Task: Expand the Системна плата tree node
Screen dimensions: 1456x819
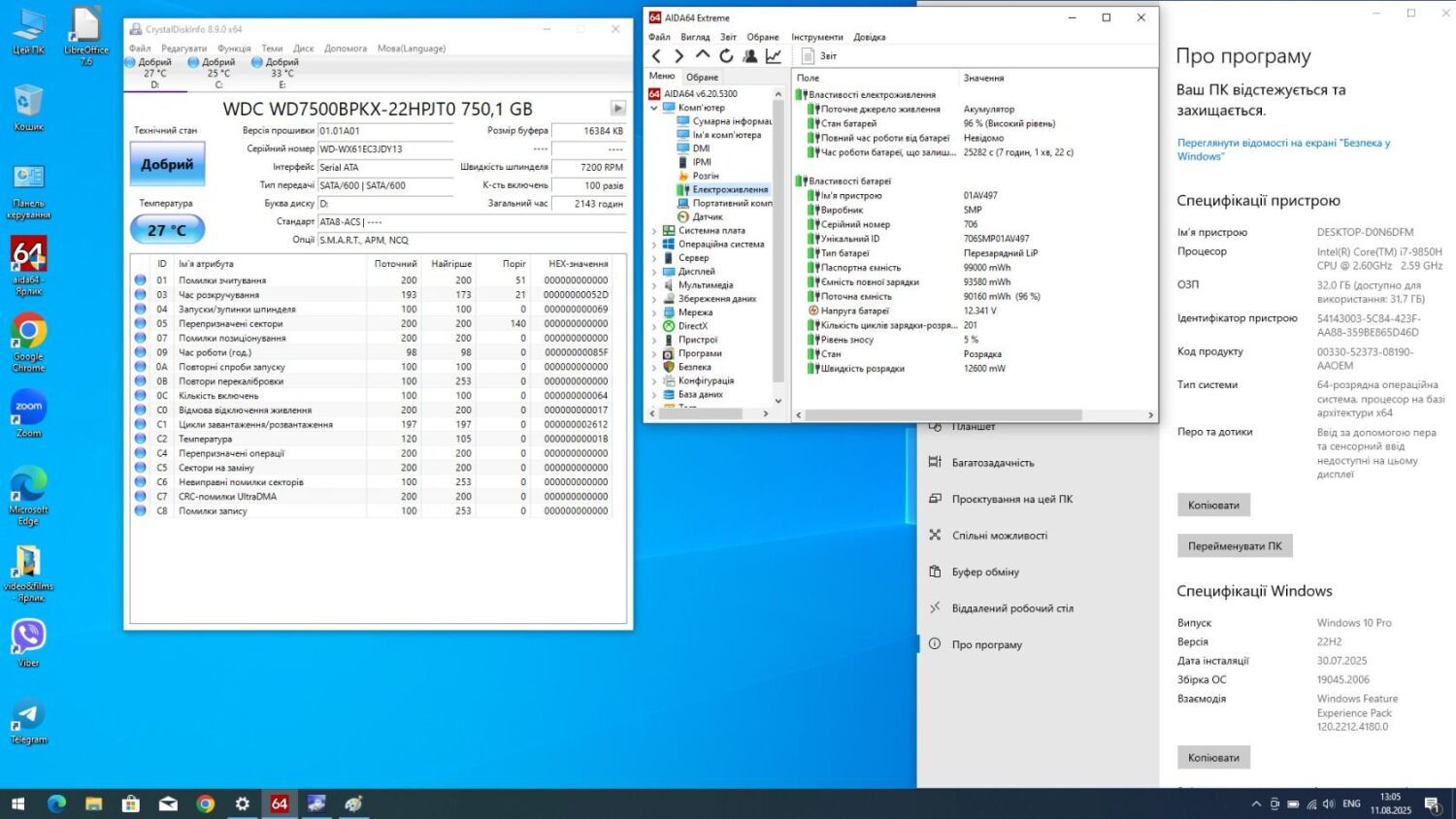Action: (x=654, y=231)
